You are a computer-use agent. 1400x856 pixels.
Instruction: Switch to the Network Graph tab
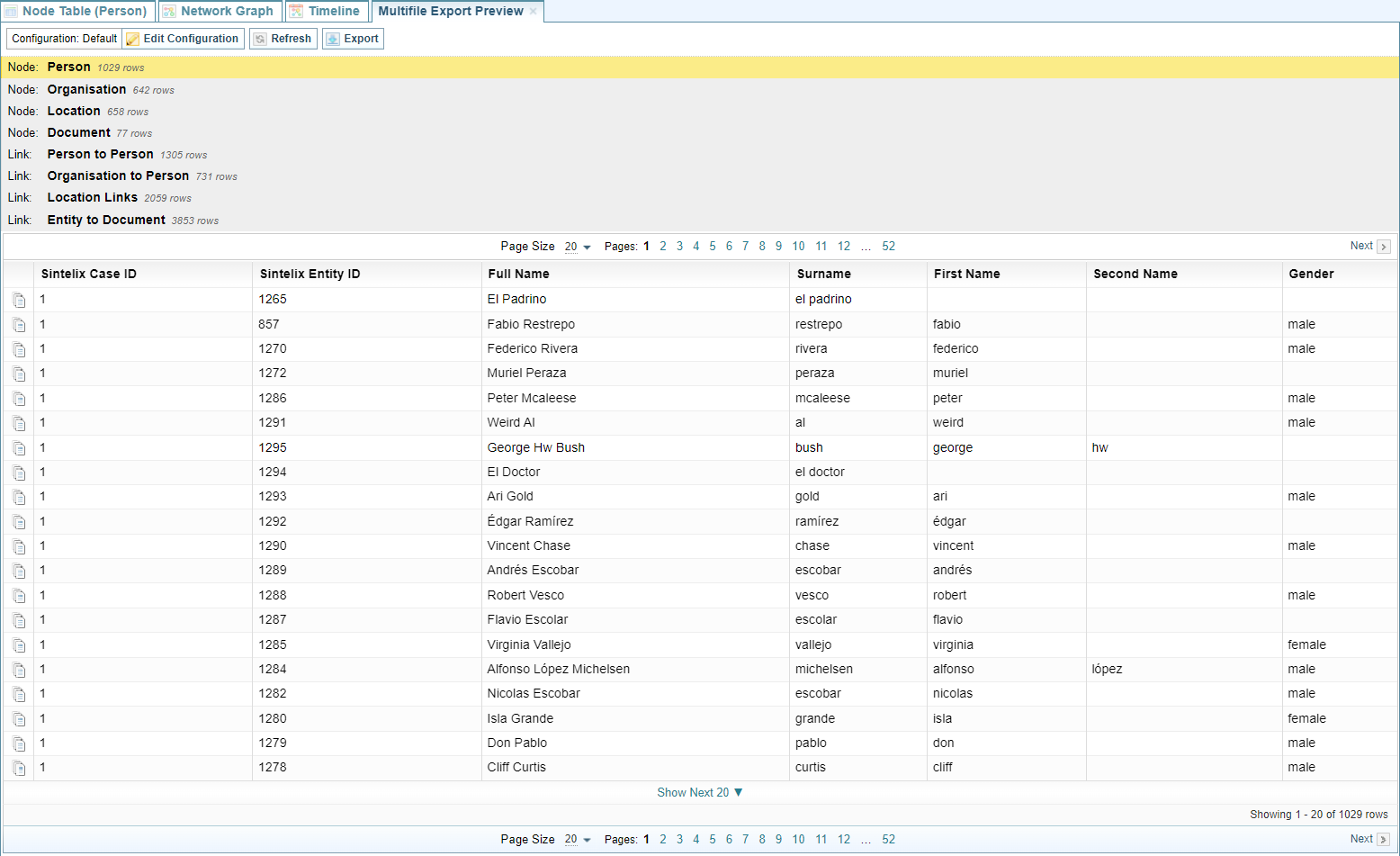tap(218, 11)
